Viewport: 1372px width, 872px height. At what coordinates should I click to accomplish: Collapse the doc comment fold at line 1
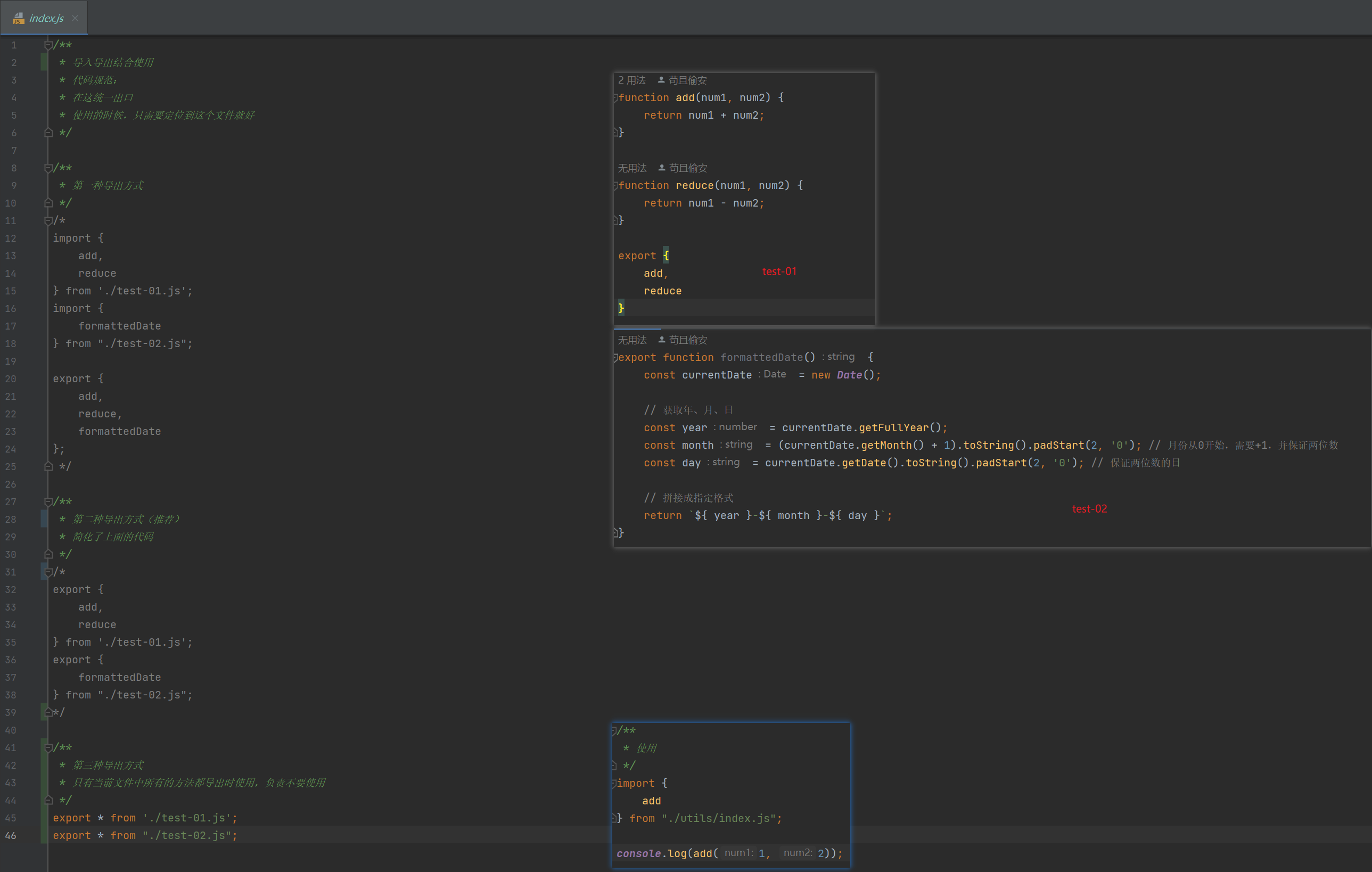coord(48,45)
